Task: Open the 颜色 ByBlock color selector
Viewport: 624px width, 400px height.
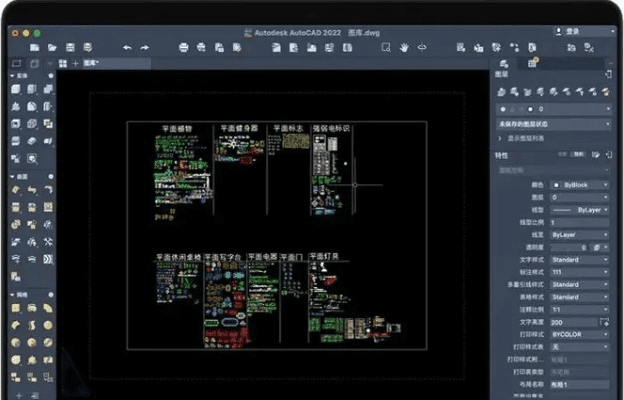Action: 578,186
